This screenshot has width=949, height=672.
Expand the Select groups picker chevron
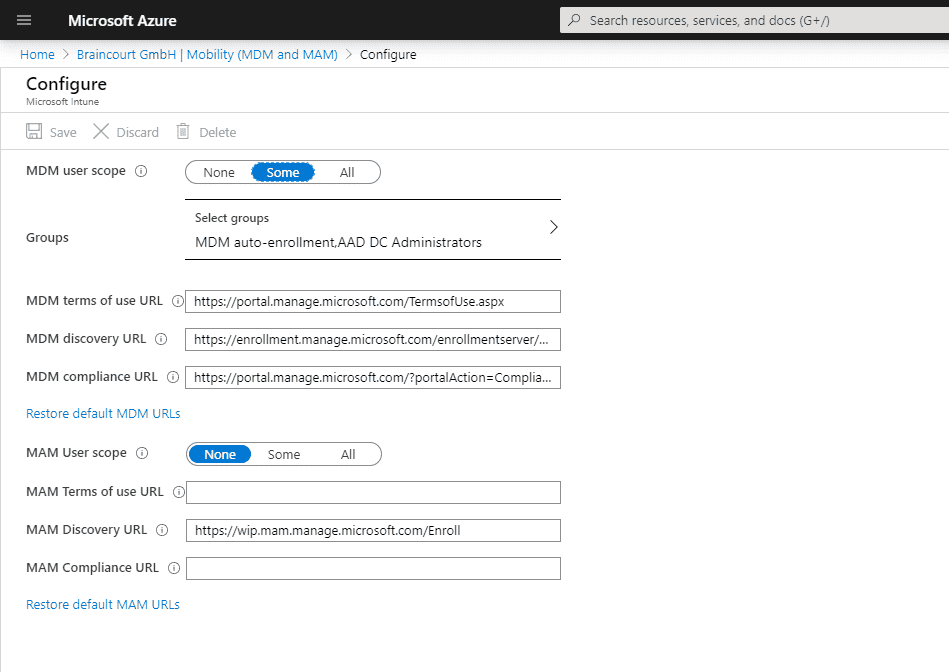(553, 226)
